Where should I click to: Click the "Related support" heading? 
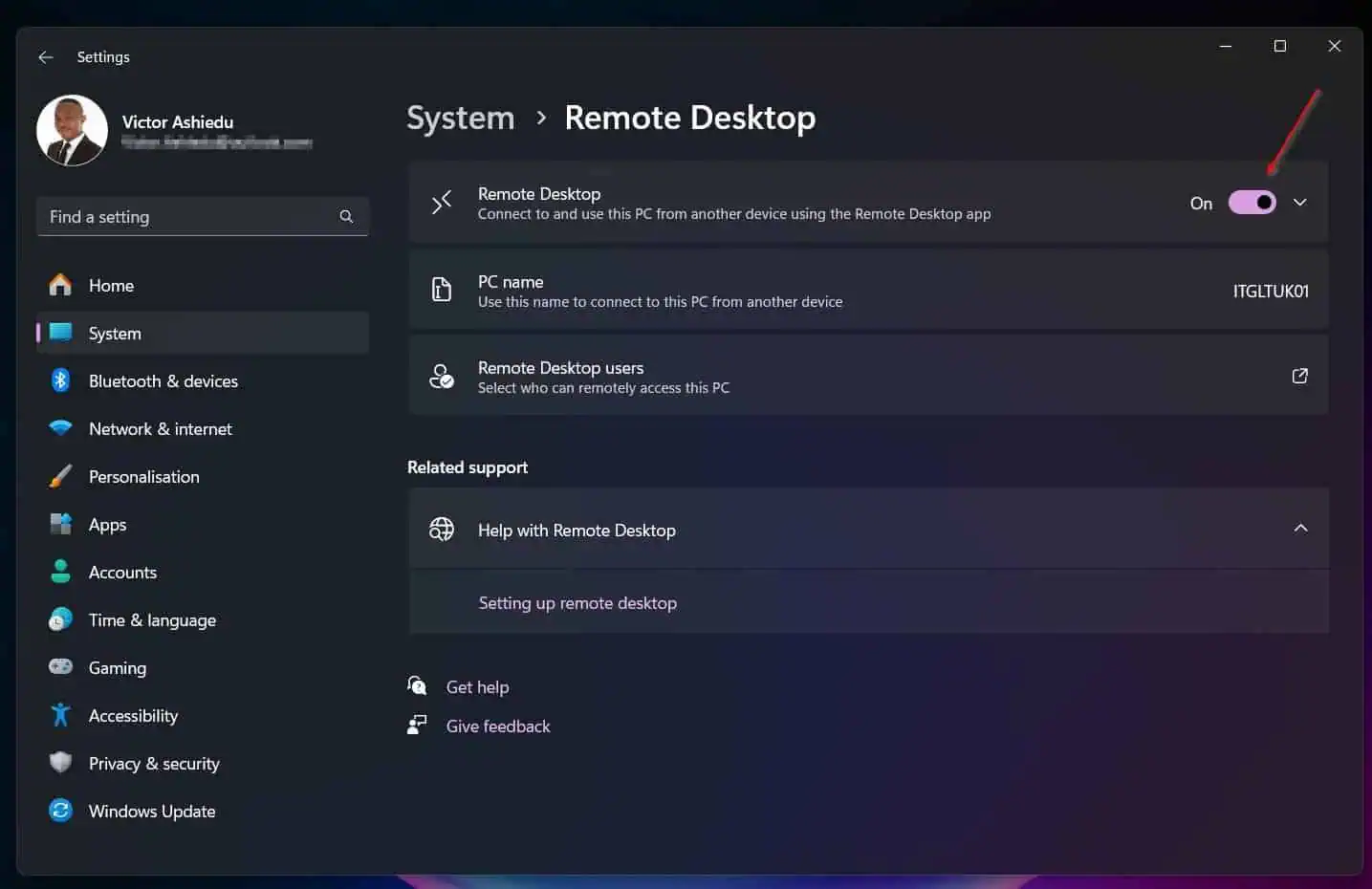pyautogui.click(x=468, y=467)
